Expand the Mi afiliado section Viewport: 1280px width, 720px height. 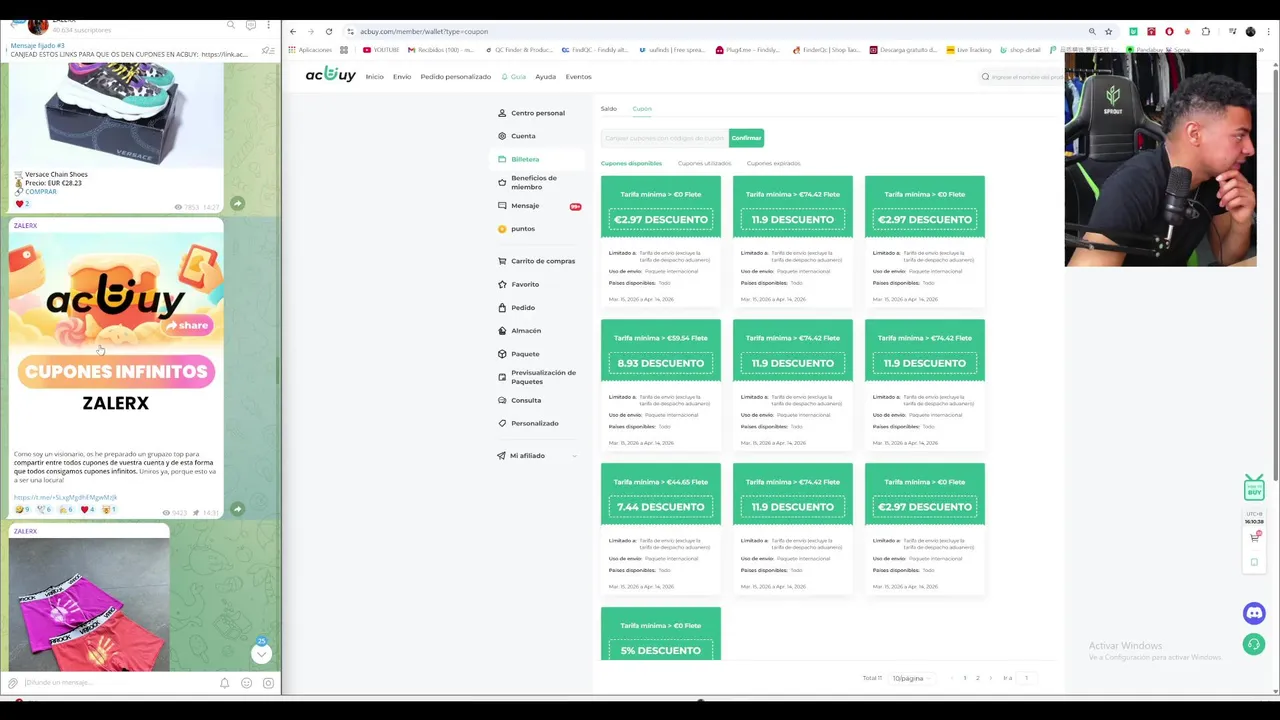tap(536, 456)
